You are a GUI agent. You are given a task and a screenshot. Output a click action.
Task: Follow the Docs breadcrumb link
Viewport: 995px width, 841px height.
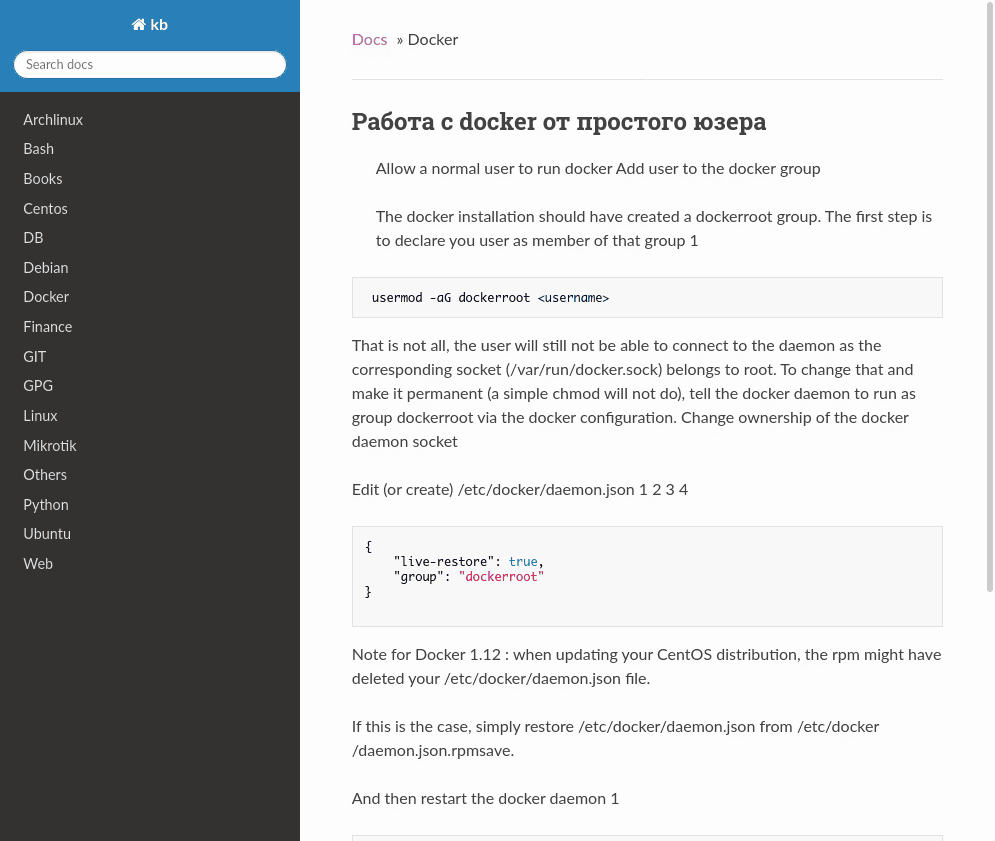coord(369,40)
